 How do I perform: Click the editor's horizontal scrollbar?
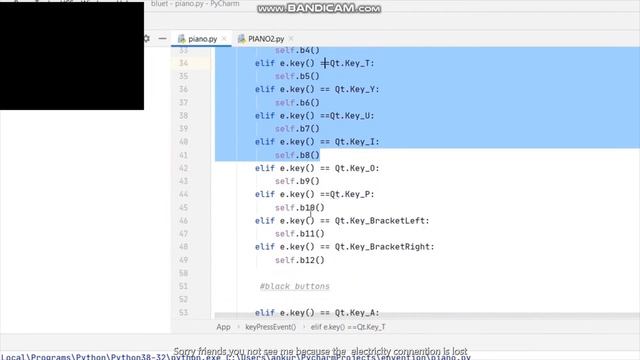pos(427,316)
